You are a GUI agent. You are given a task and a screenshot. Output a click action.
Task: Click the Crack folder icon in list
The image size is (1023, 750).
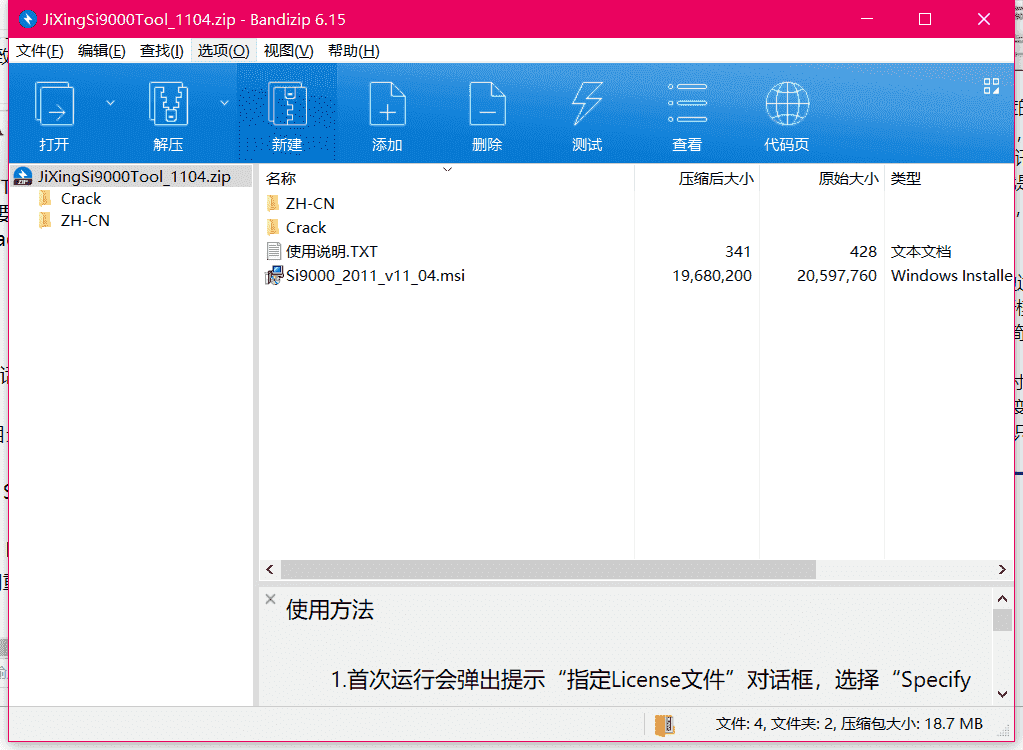(273, 228)
